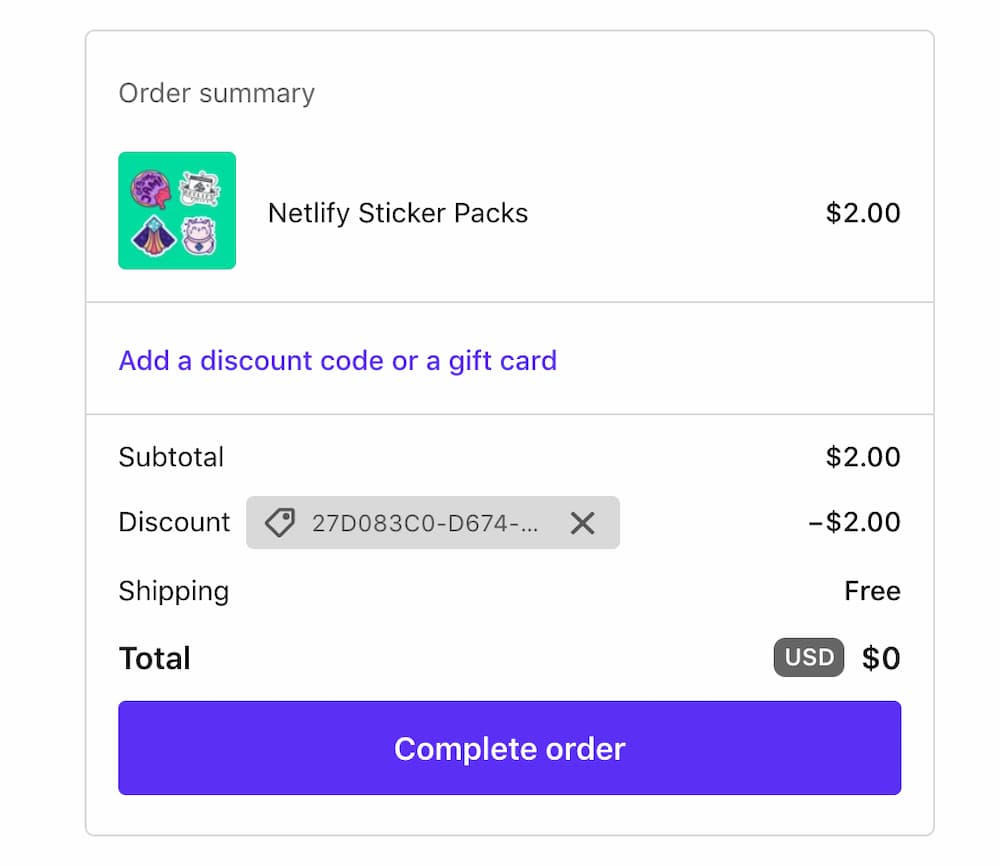Select the Netlify Sticker Packs product name
The height and width of the screenshot is (866, 1000).
(x=397, y=212)
